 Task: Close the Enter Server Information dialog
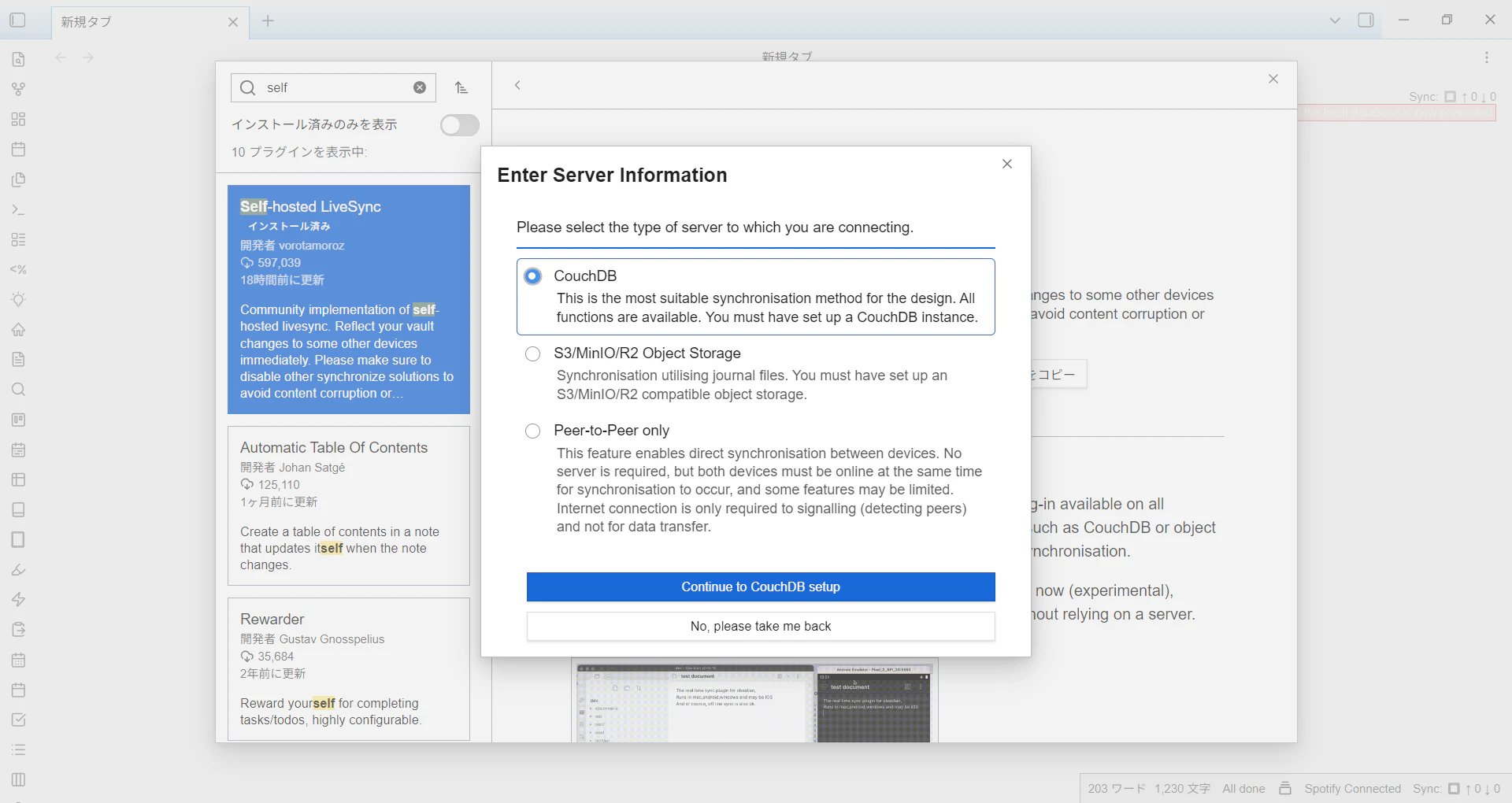coord(1007,164)
